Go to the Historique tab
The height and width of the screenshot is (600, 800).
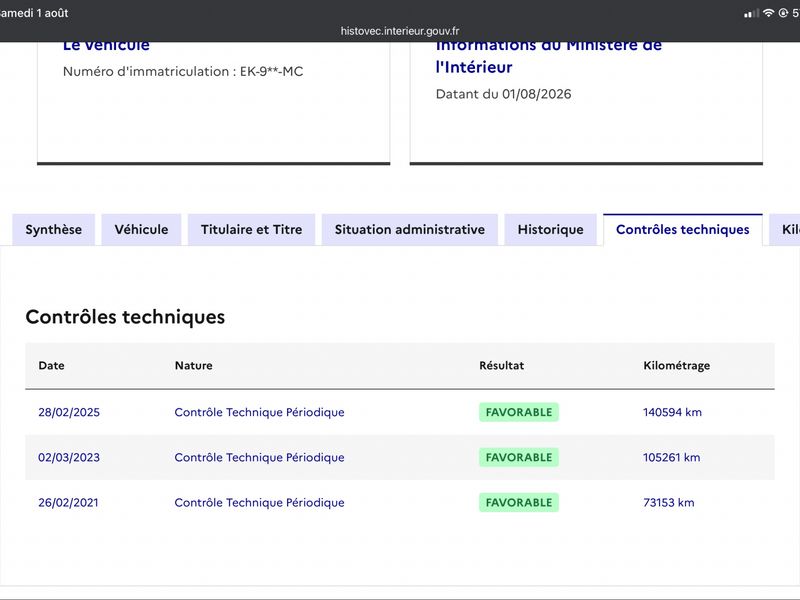[551, 230]
